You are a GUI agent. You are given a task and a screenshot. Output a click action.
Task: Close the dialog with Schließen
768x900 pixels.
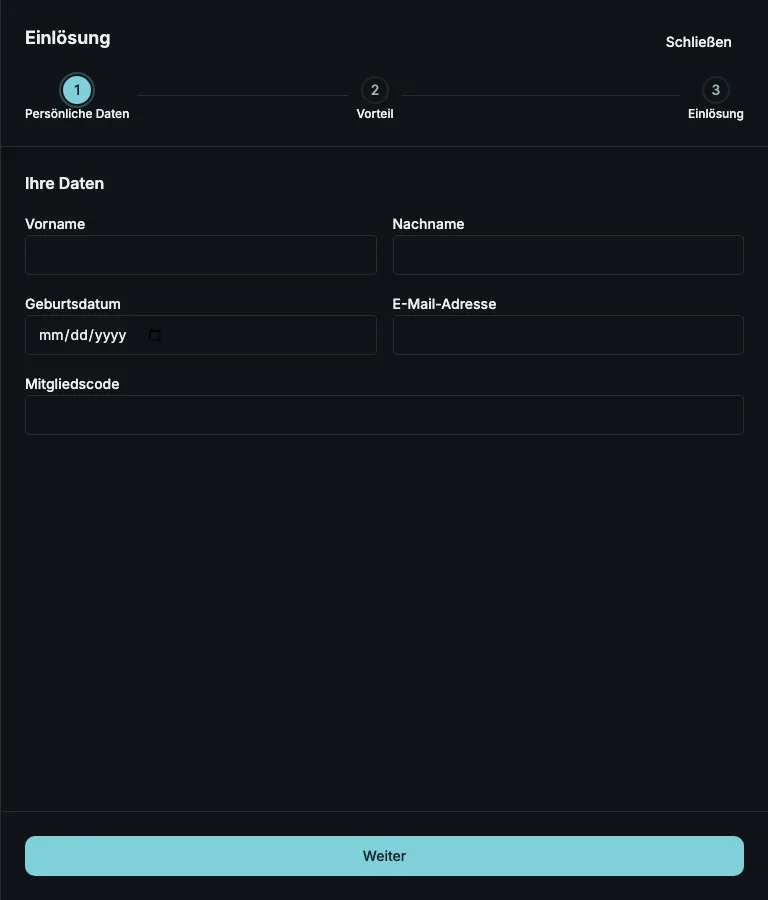(x=699, y=42)
